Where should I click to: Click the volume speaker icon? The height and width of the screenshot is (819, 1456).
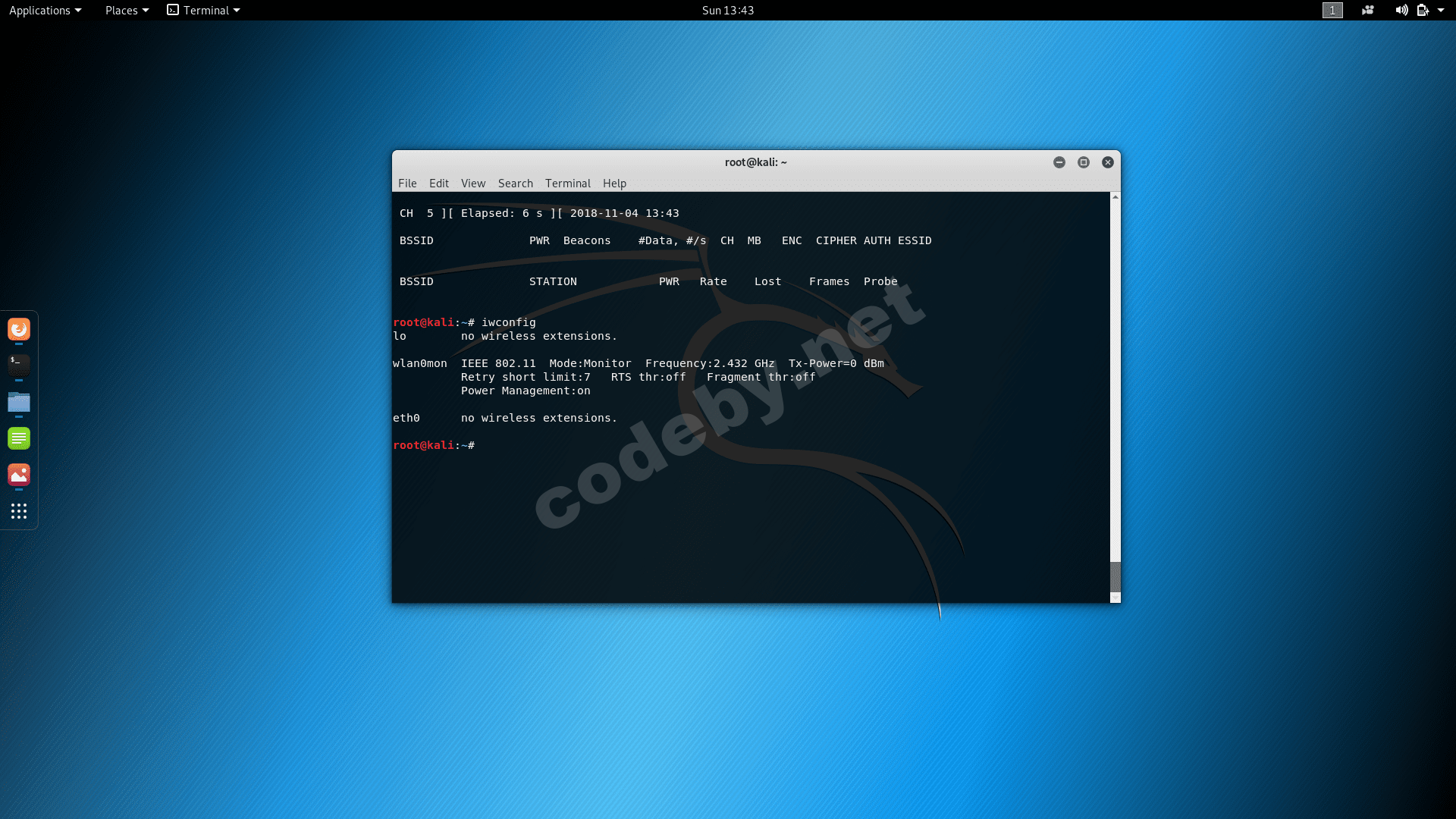[x=1401, y=11]
